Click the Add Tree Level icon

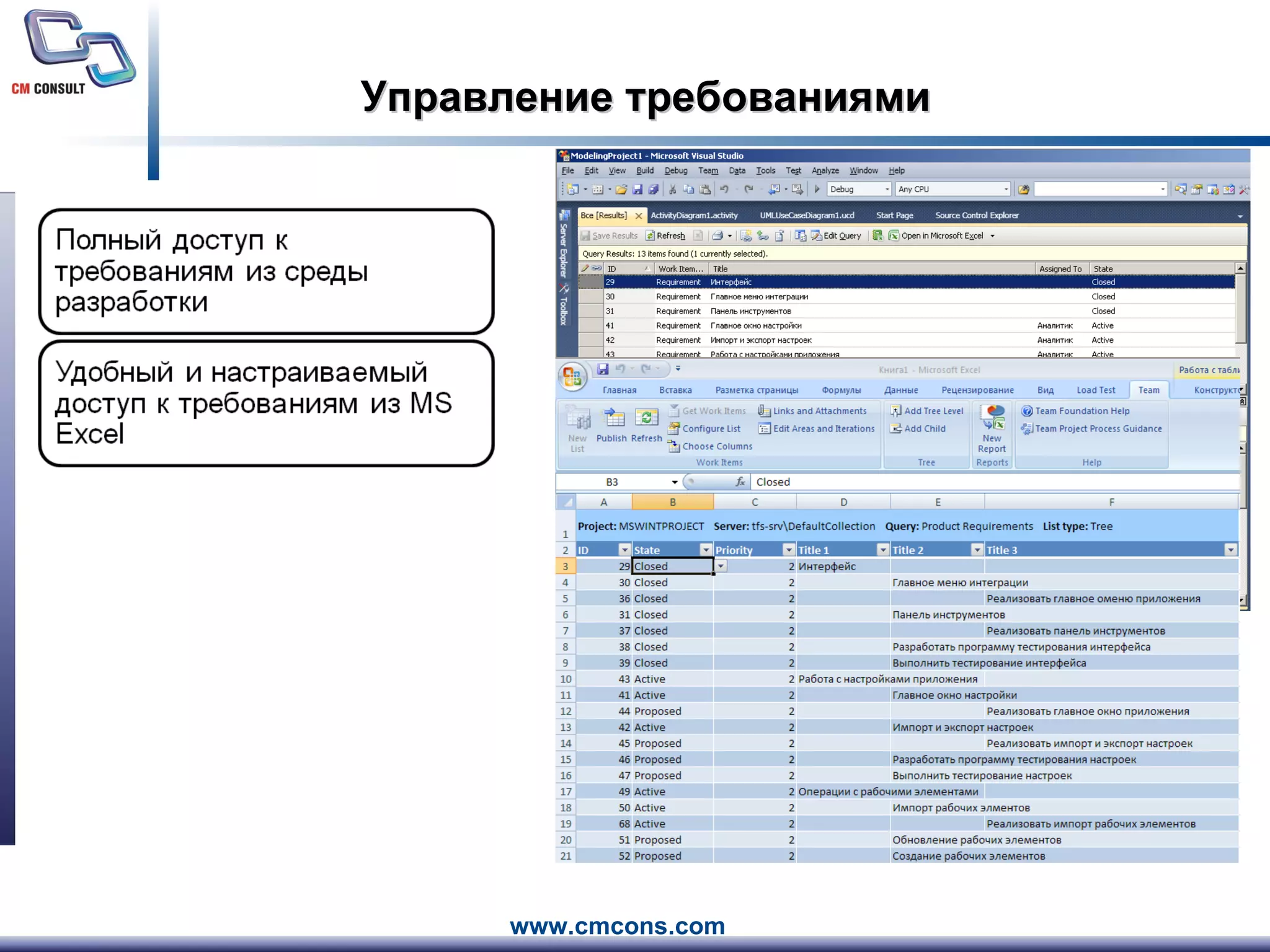pyautogui.click(x=895, y=411)
